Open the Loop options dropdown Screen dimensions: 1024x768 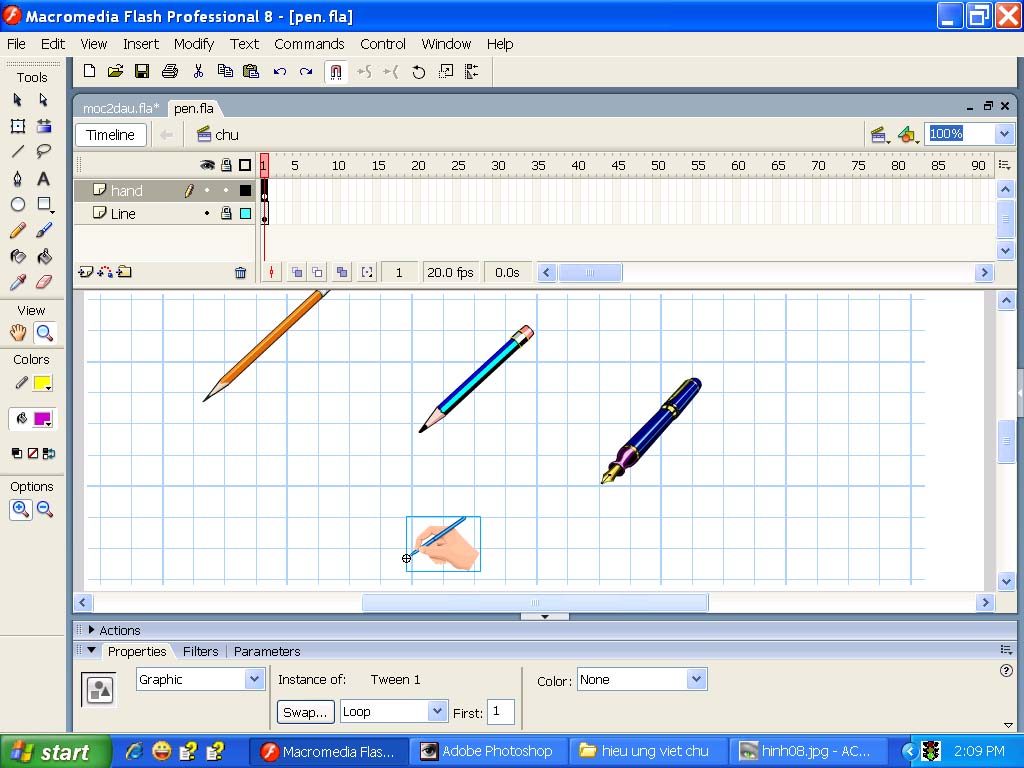(x=437, y=711)
